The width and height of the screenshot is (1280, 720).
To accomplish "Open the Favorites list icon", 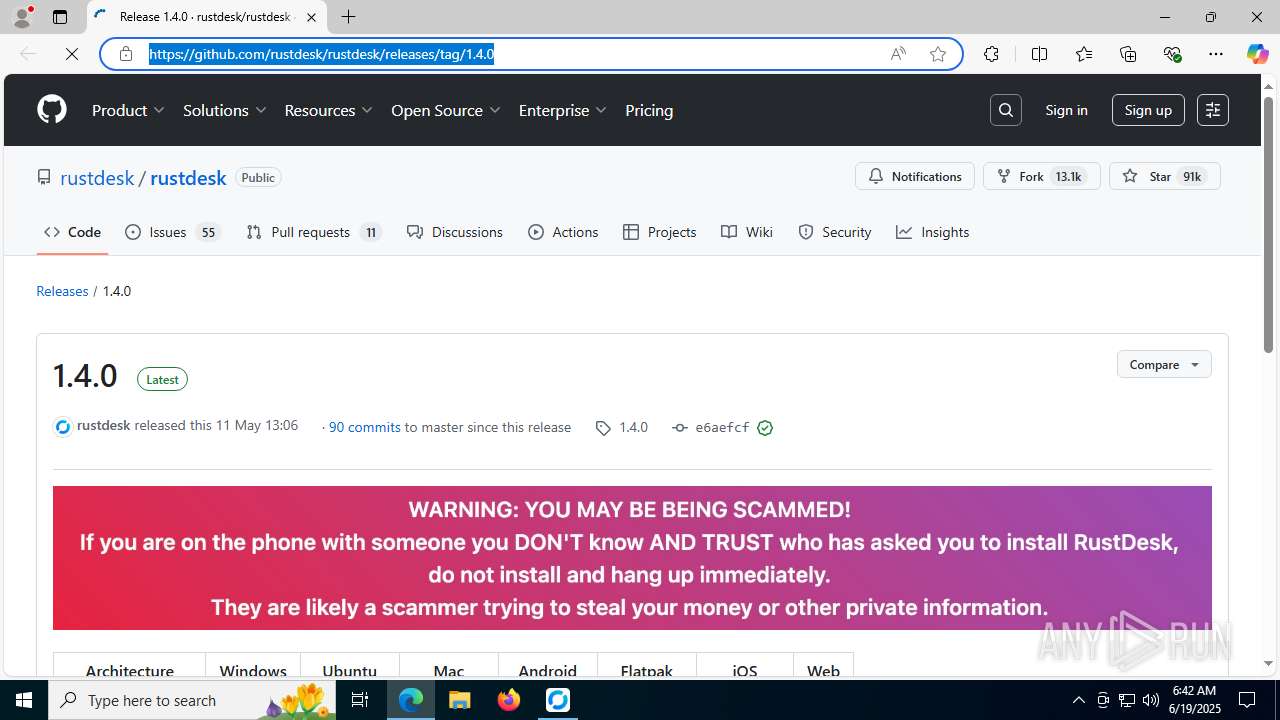I will click(1084, 54).
